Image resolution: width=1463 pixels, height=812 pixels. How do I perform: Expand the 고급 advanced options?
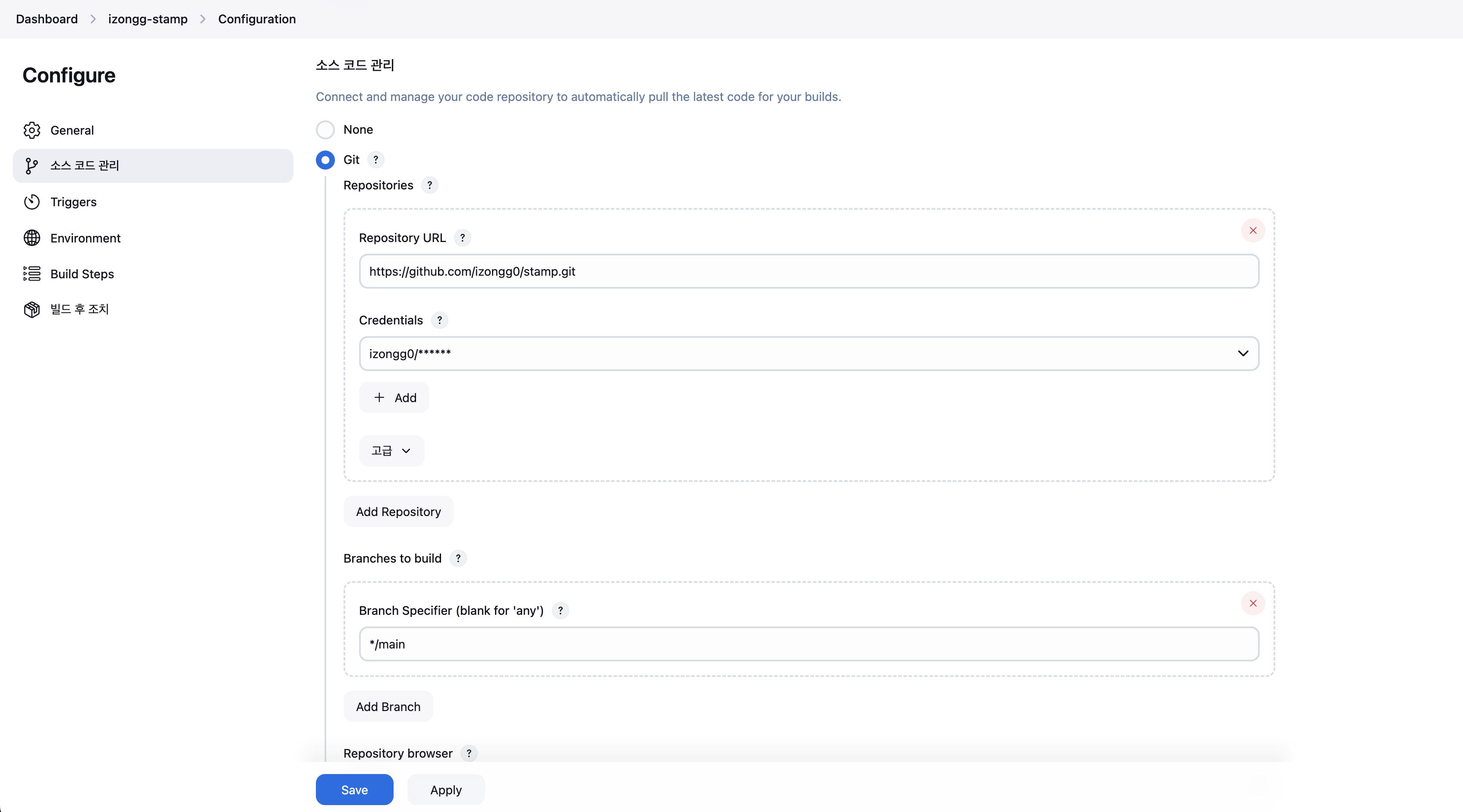tap(391, 451)
